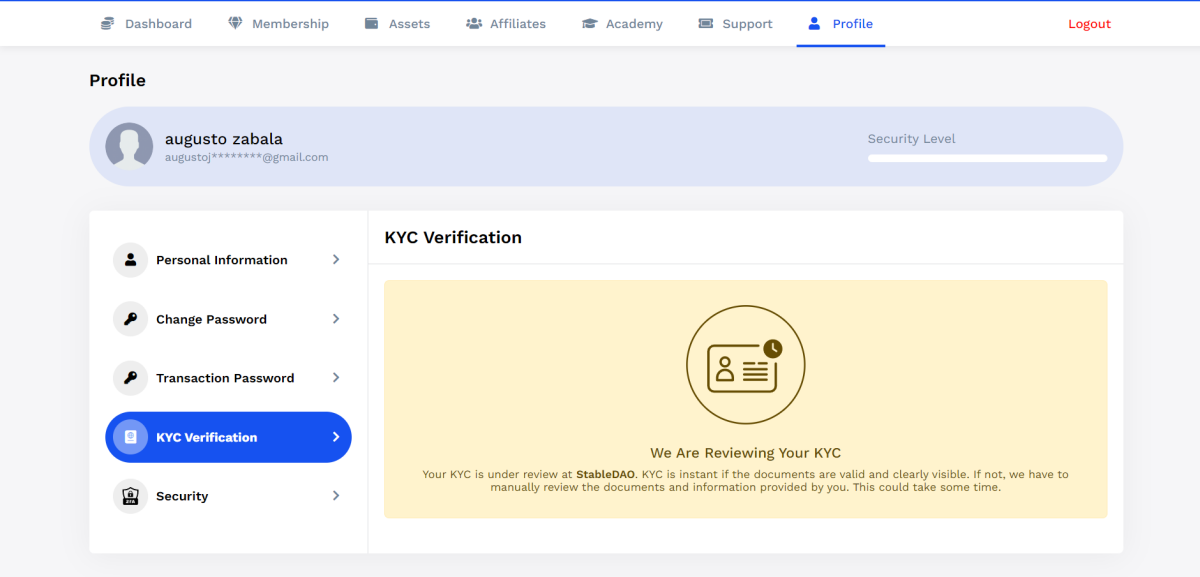Expand the Transaction Password chevron
This screenshot has width=1200, height=577.
[336, 378]
